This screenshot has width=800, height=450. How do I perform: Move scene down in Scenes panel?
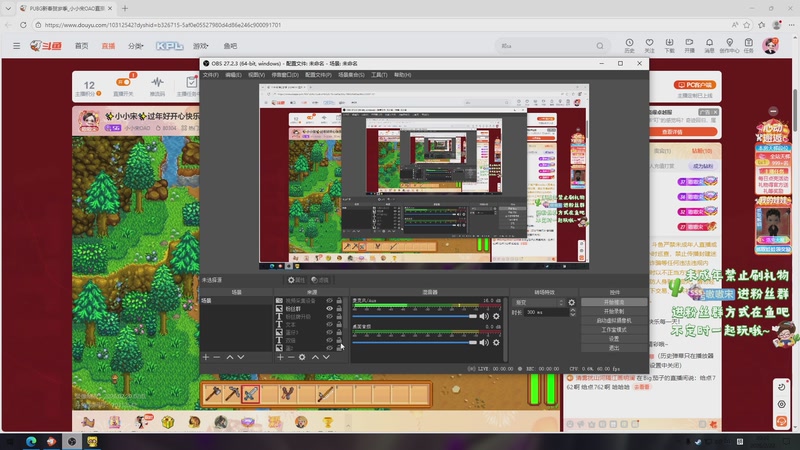tap(241, 357)
